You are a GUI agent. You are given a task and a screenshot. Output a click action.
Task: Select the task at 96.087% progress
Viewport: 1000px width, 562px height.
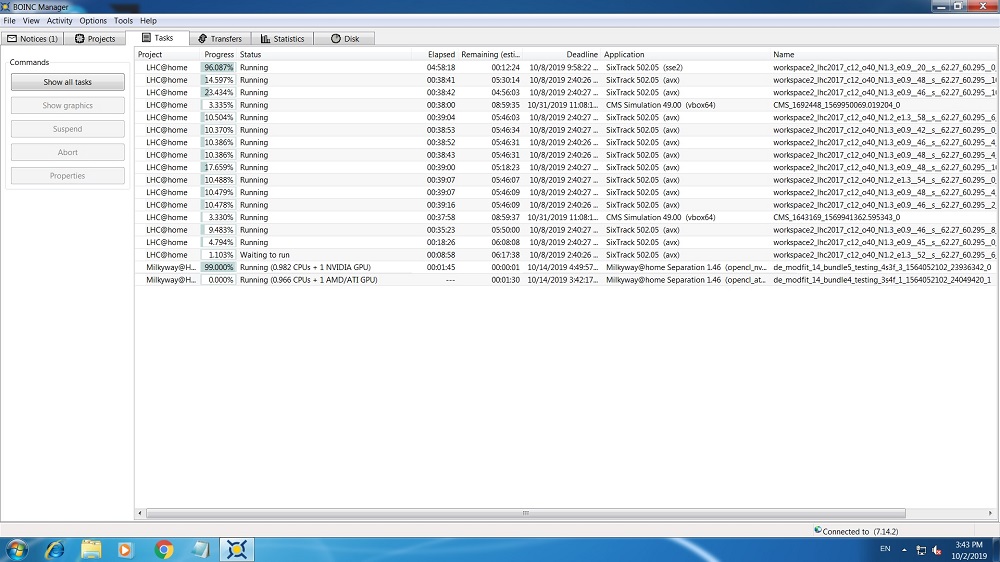(x=567, y=68)
